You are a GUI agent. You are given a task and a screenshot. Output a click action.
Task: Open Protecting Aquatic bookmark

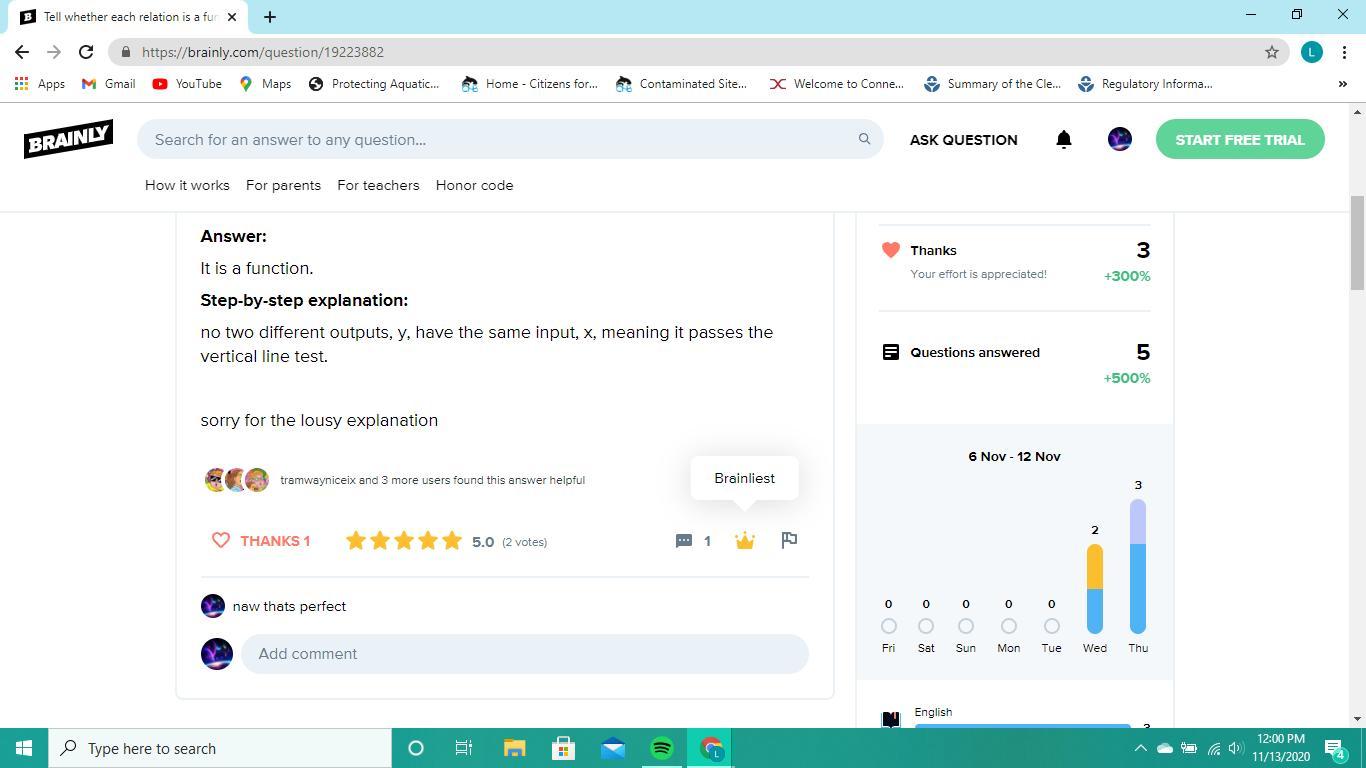click(374, 84)
